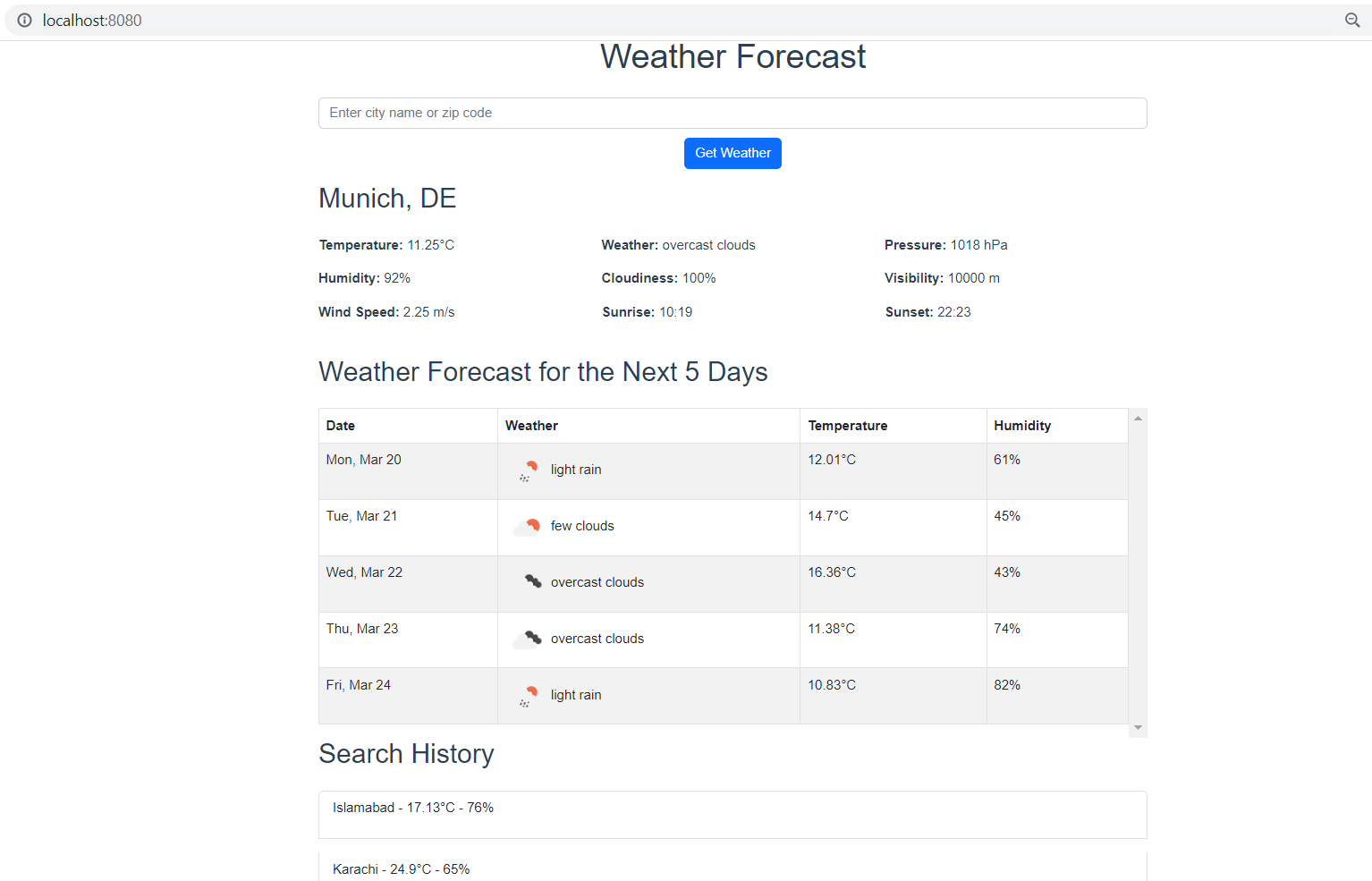Click the Temperature column header
The height and width of the screenshot is (881, 1372).
[x=848, y=425]
